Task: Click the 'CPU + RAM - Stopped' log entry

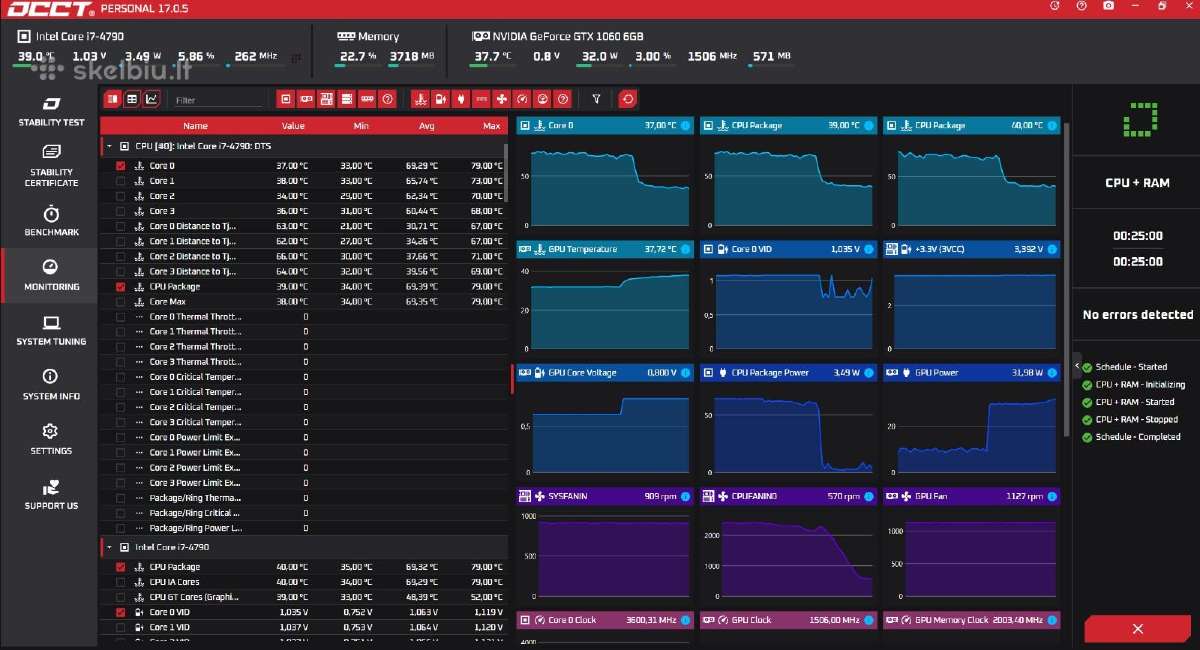Action: [x=1131, y=419]
